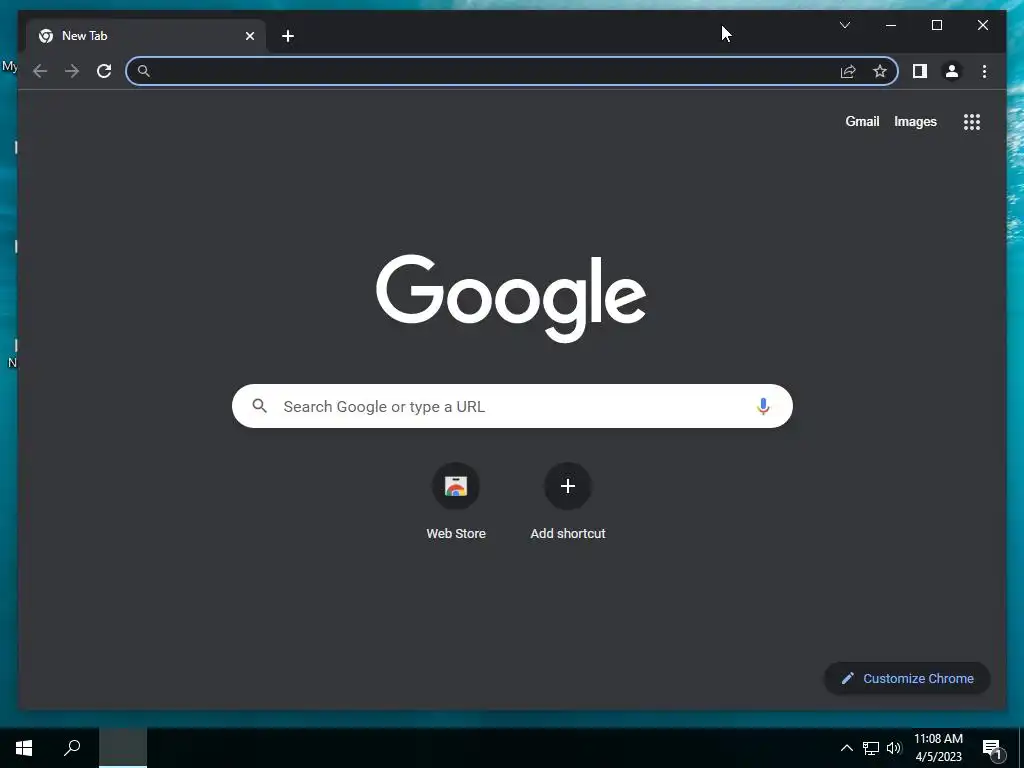Open the Images link
1024x768 pixels.
(915, 121)
